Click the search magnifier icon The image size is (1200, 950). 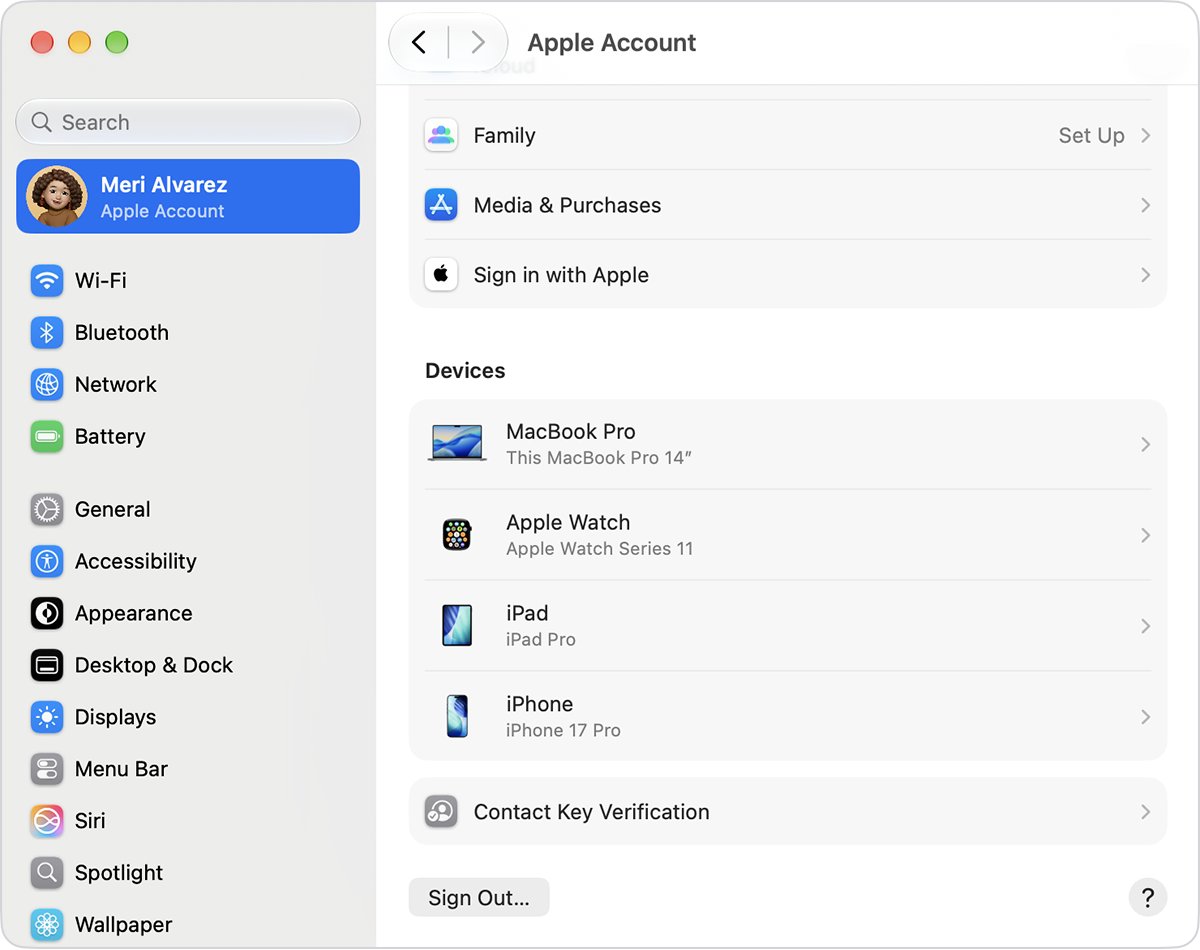41,122
